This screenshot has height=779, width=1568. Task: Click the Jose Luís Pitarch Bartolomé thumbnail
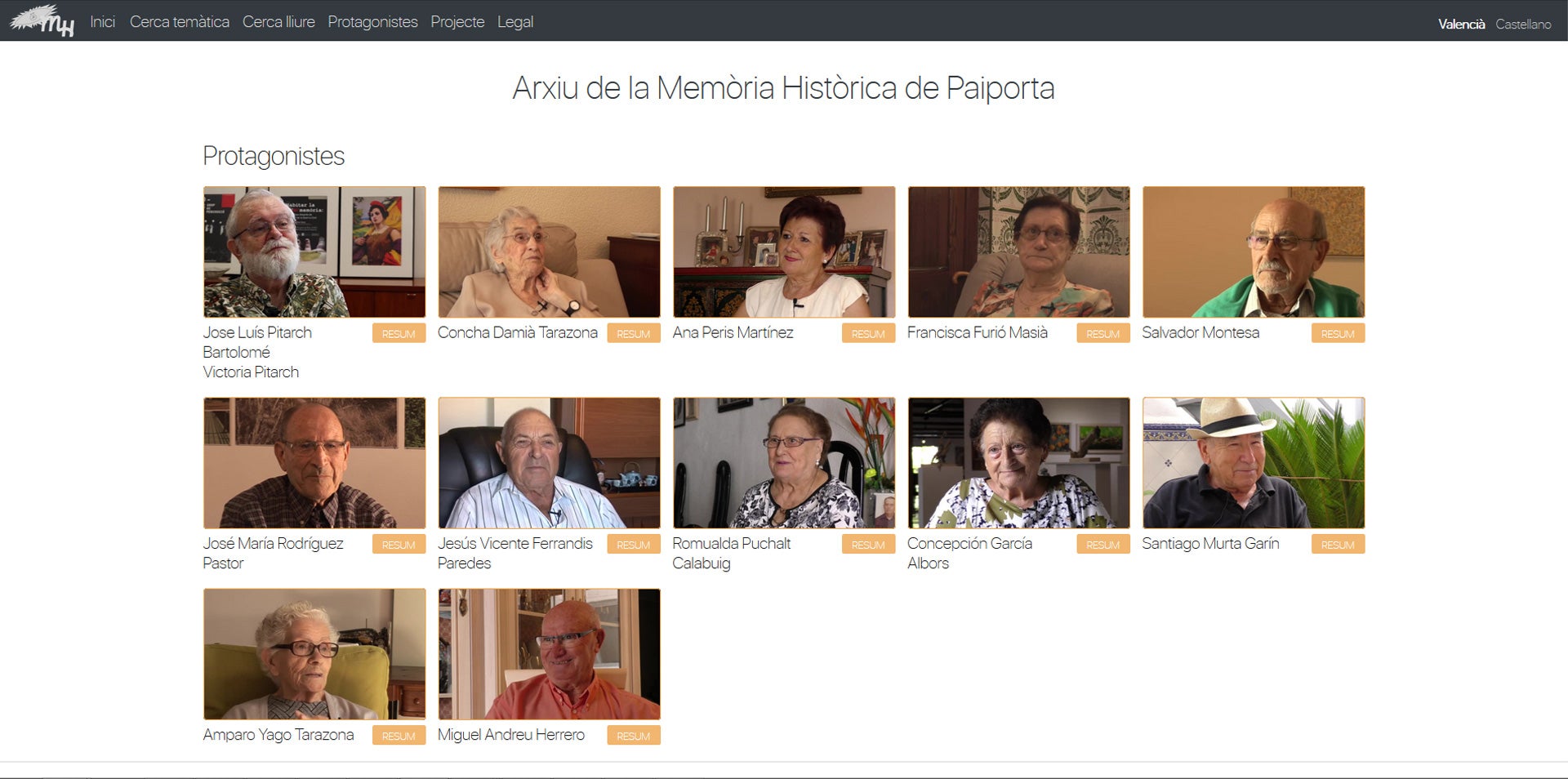(314, 251)
